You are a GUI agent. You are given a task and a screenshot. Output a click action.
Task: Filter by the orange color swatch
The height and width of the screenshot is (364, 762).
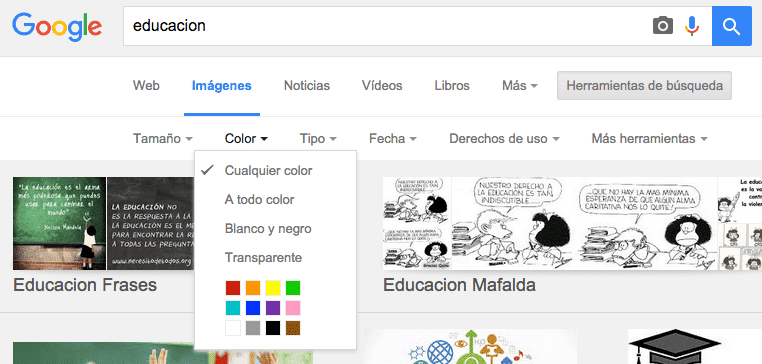click(x=253, y=288)
